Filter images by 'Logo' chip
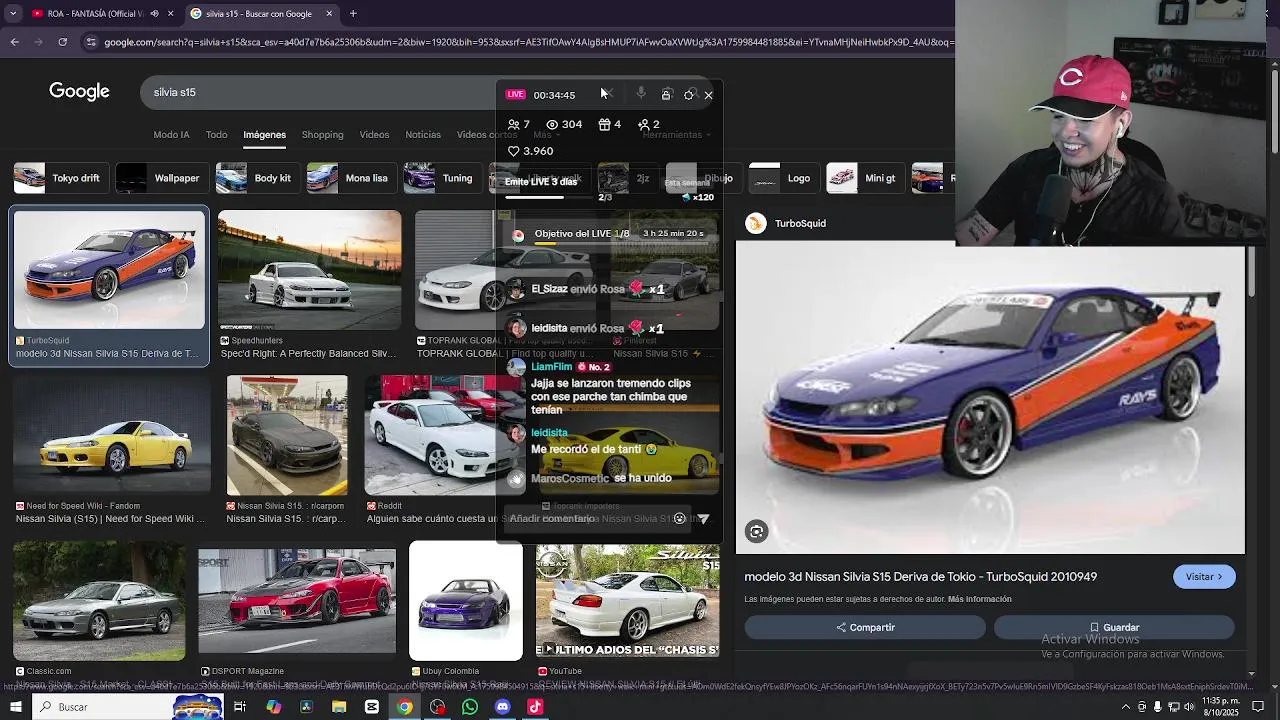1280x720 pixels. click(x=782, y=178)
